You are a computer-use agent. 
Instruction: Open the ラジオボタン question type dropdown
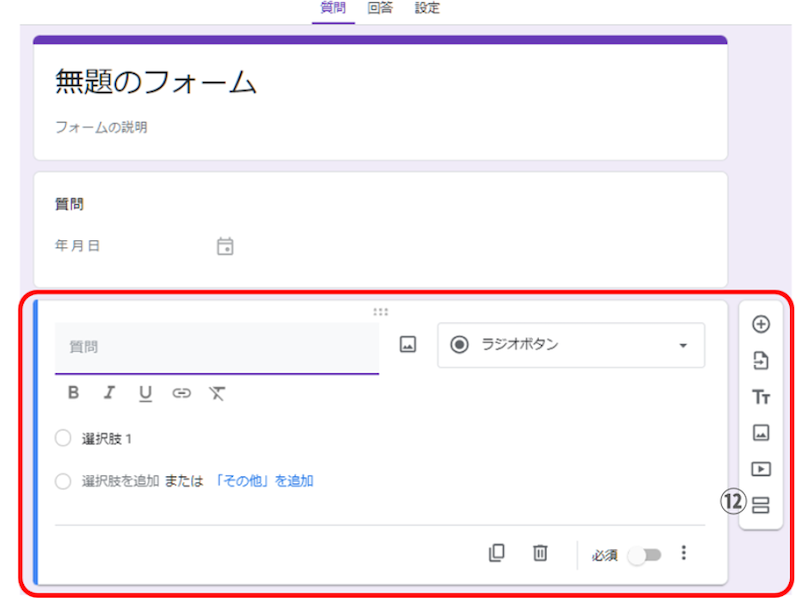pos(570,345)
